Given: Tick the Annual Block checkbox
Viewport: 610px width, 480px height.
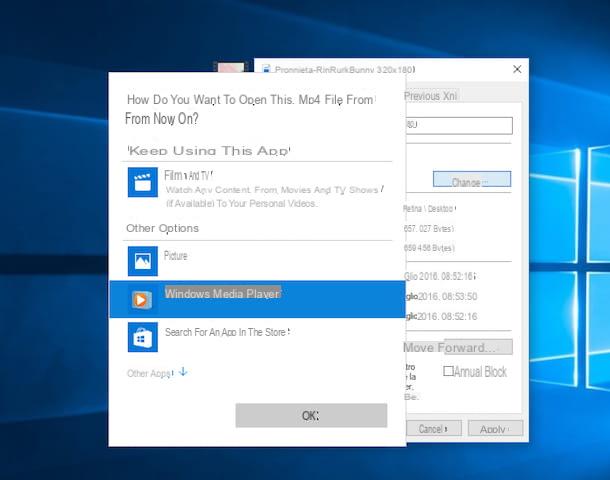Looking at the screenshot, I should [x=448, y=371].
